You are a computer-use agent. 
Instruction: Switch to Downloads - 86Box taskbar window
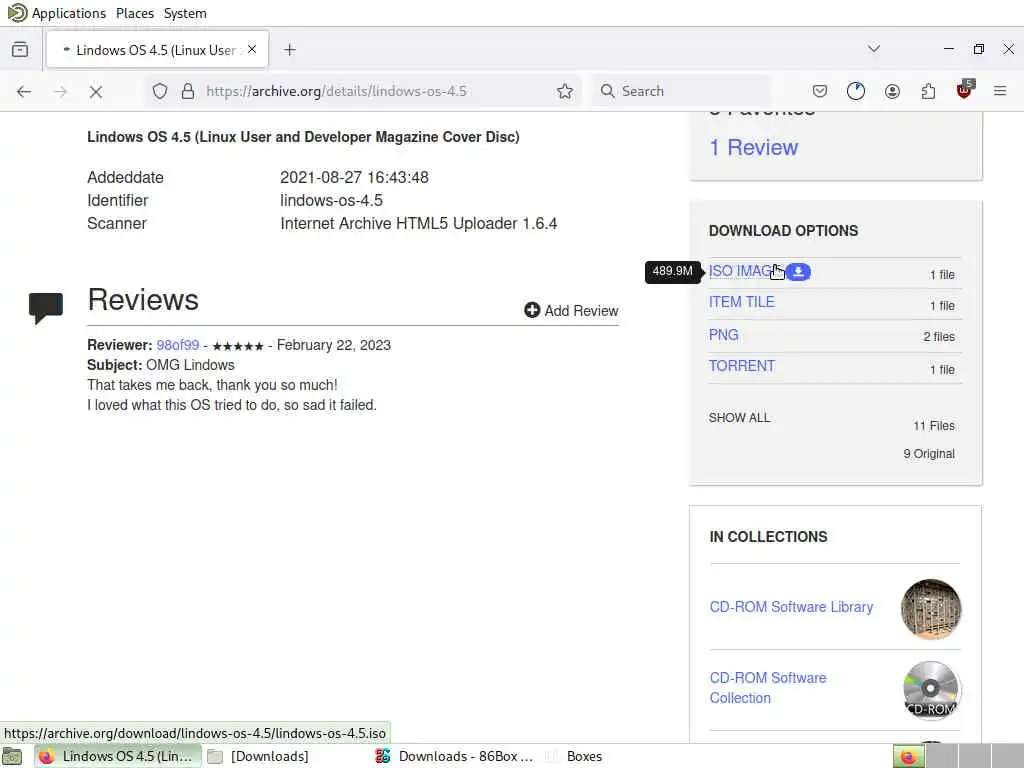455,756
